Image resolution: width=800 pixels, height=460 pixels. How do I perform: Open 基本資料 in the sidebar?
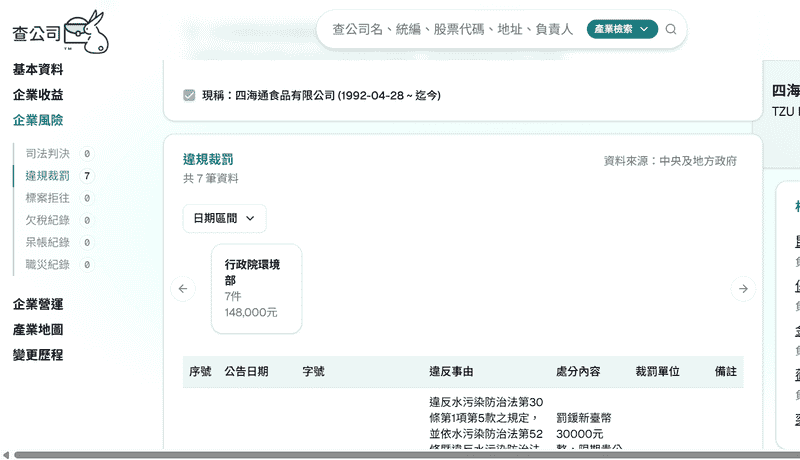point(38,70)
